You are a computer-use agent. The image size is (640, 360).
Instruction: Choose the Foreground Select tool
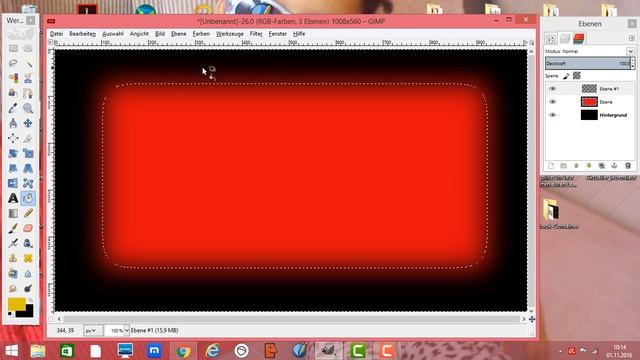tap(13, 93)
